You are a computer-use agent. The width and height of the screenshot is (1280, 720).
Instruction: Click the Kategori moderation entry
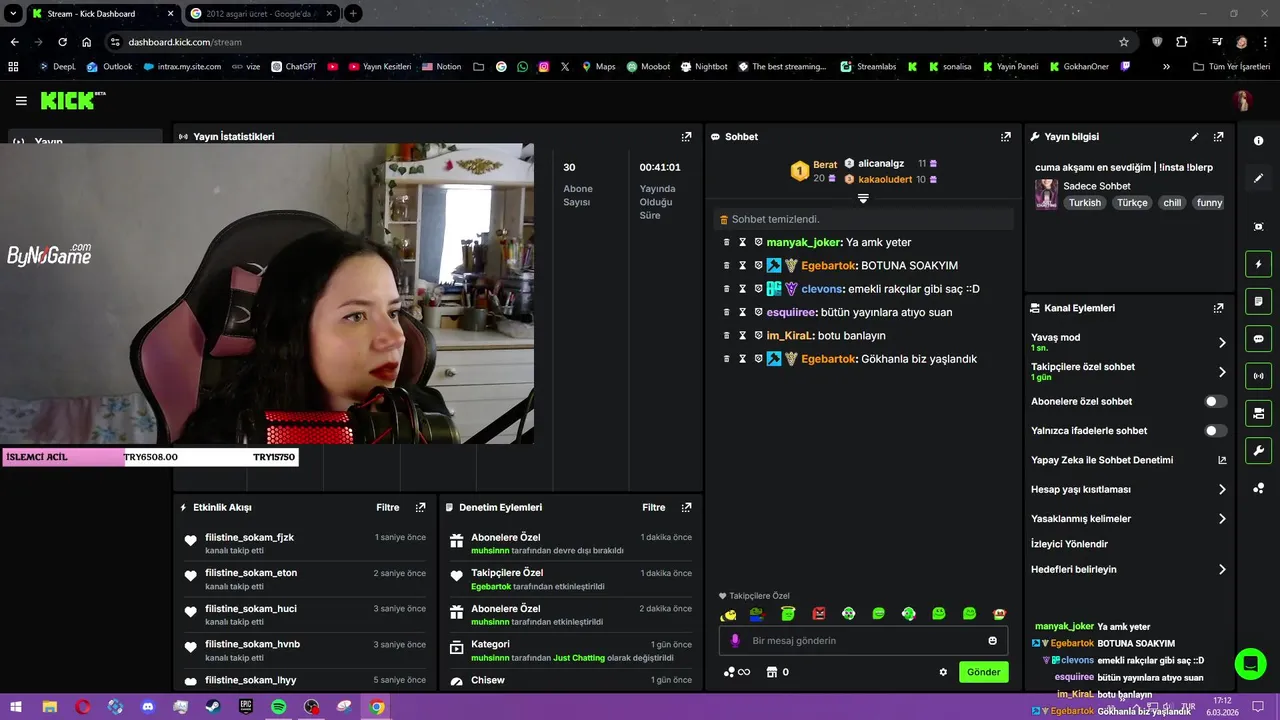click(570, 650)
